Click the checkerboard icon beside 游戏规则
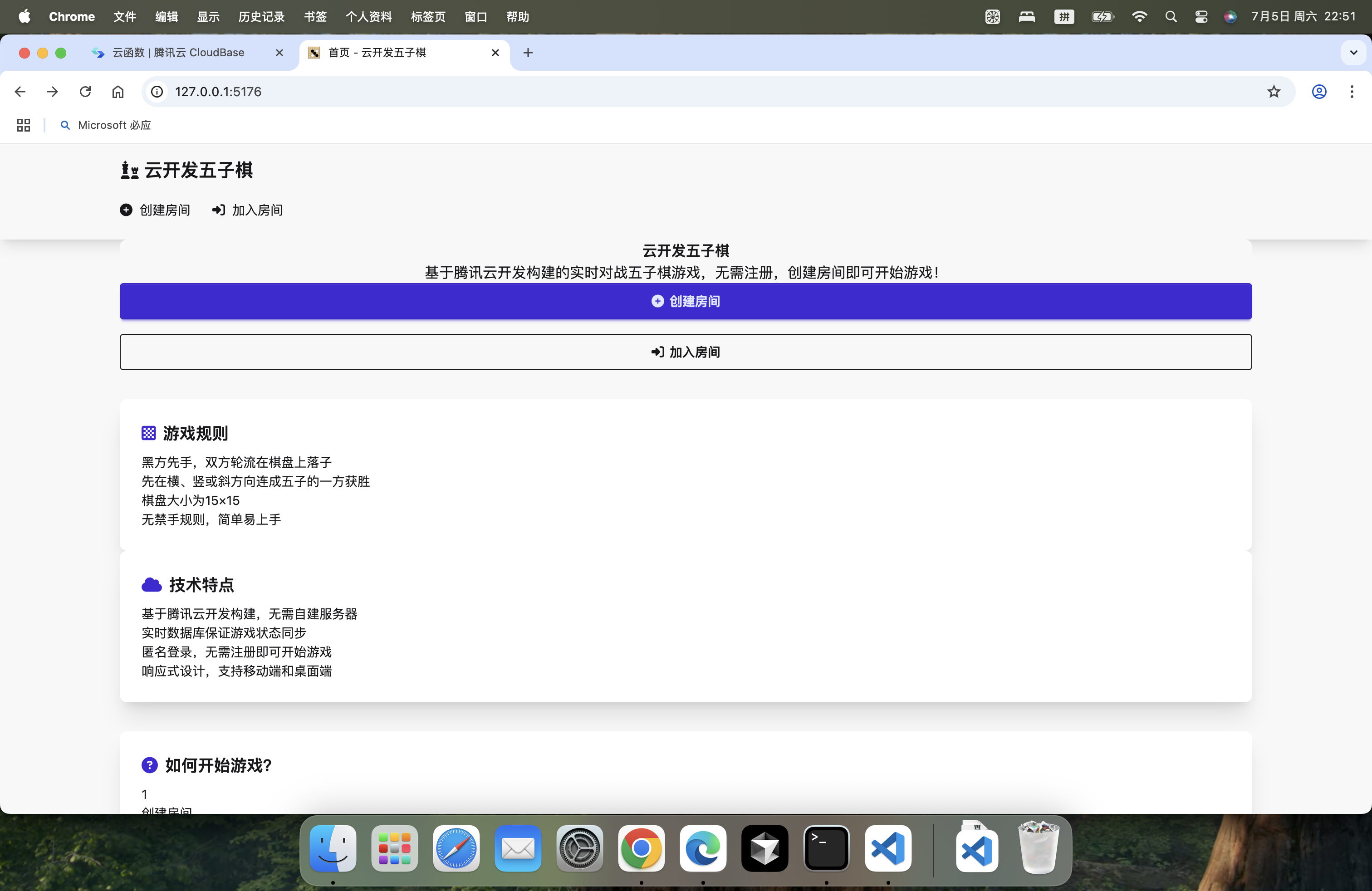 click(x=149, y=433)
